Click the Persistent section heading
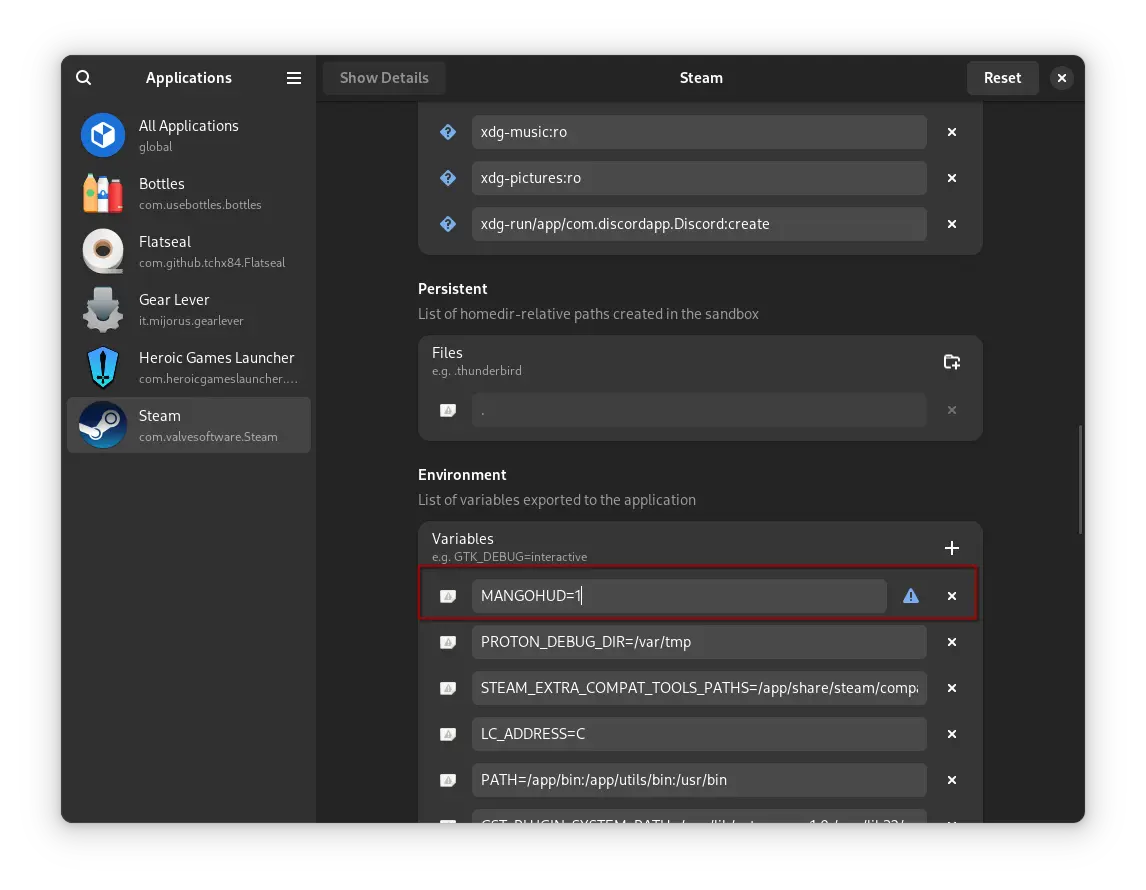1146x890 pixels. [x=452, y=289]
